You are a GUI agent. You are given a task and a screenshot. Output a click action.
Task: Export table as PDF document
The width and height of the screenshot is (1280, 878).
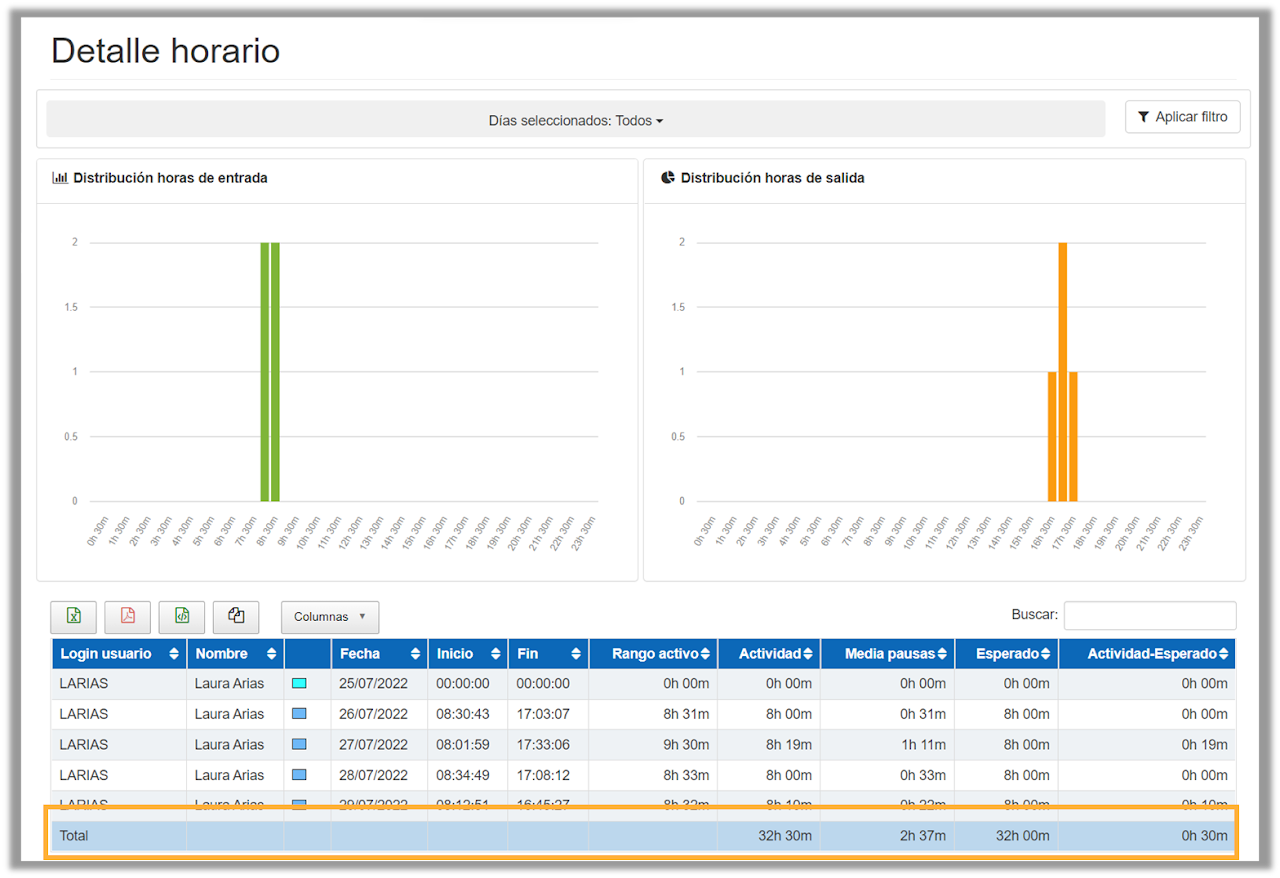[128, 617]
